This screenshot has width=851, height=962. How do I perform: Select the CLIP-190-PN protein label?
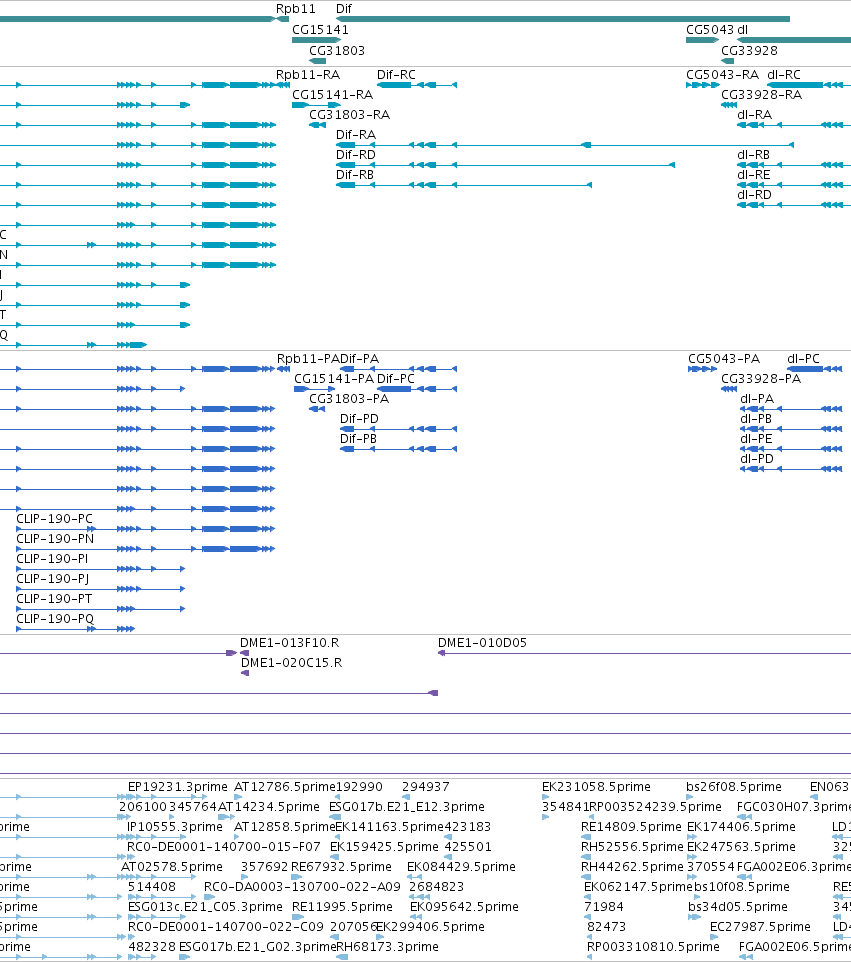(x=55, y=539)
